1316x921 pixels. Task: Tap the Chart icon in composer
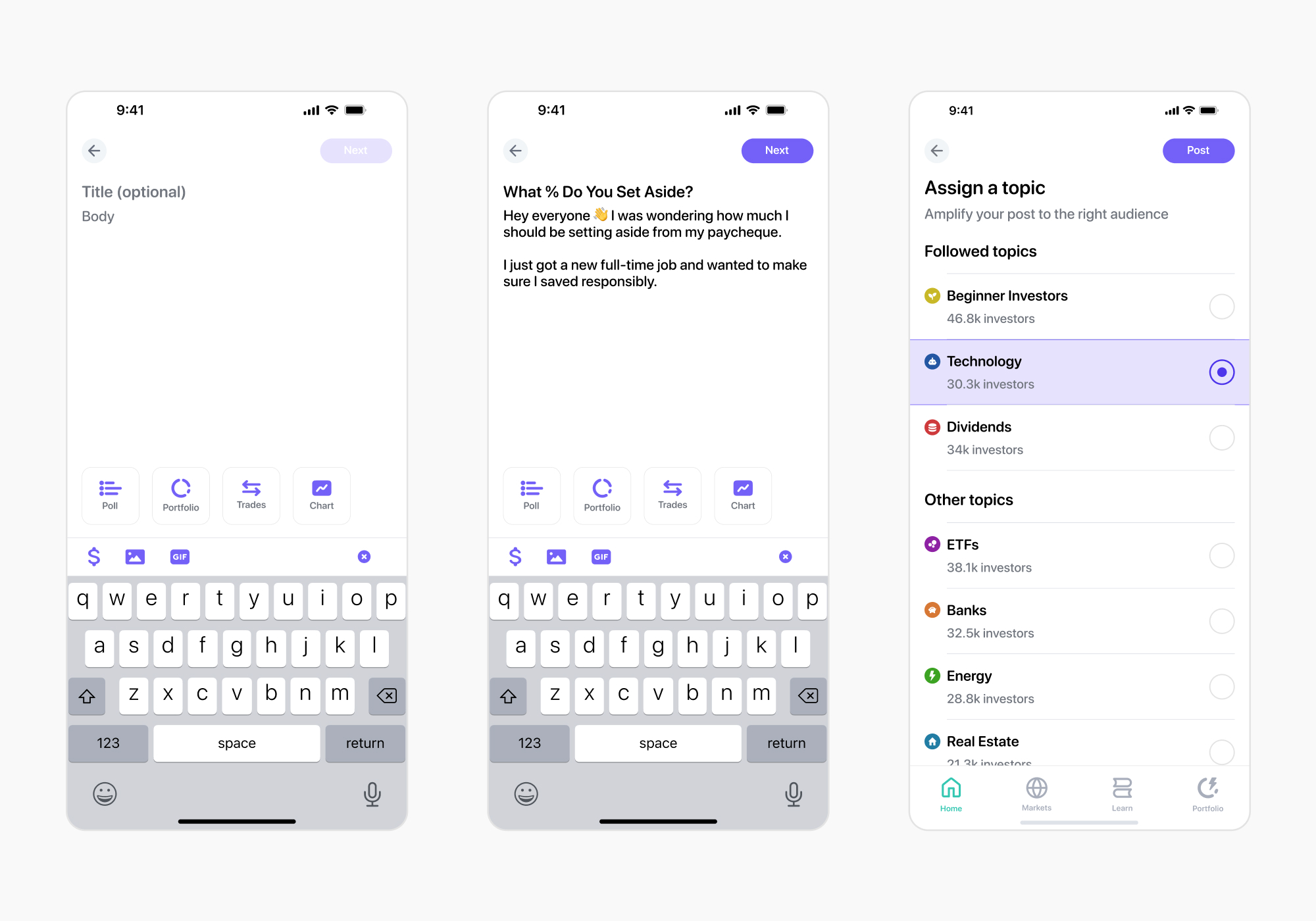pos(321,494)
